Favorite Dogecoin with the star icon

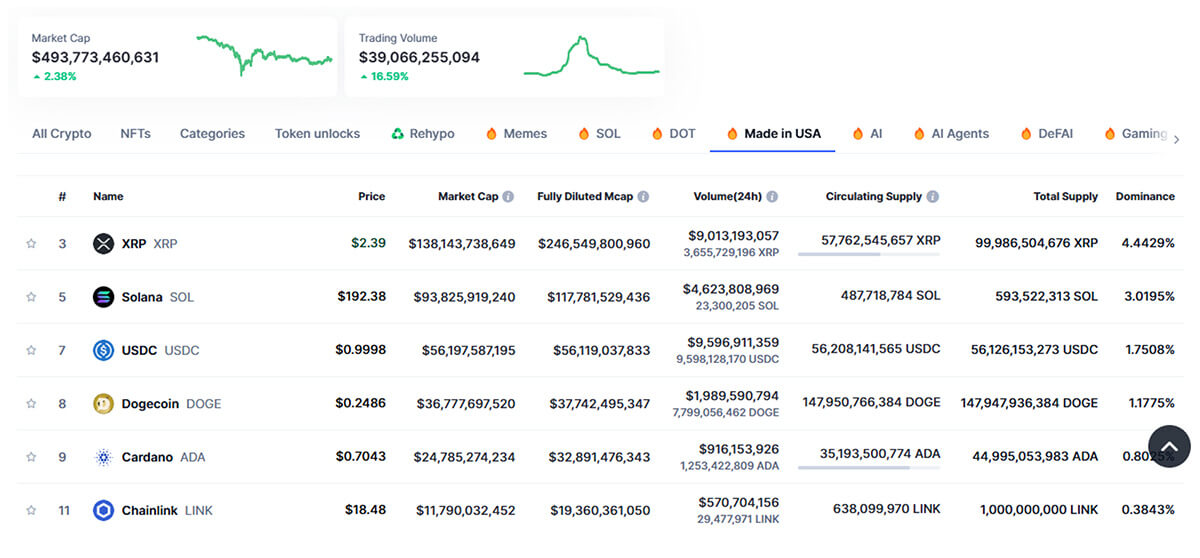pyautogui.click(x=31, y=404)
